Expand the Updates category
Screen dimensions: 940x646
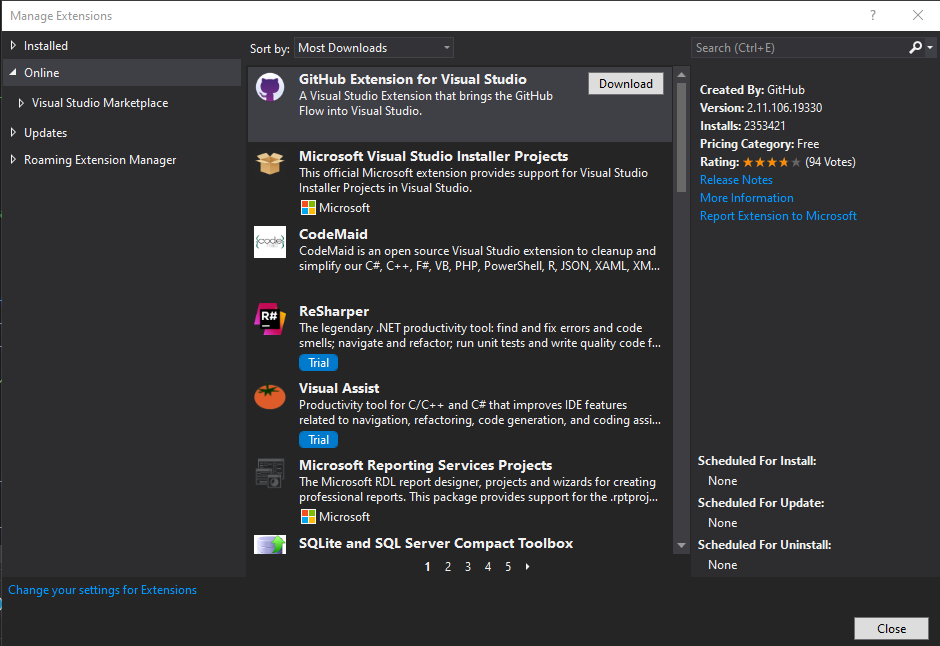click(13, 132)
